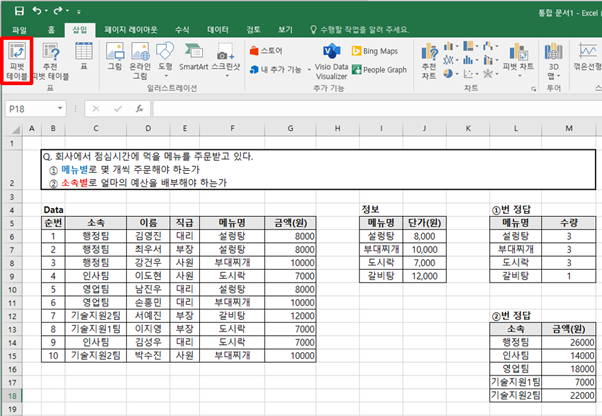Open the Shapes (도형) gallery
Screen dimensions: 602x416
click(x=165, y=58)
